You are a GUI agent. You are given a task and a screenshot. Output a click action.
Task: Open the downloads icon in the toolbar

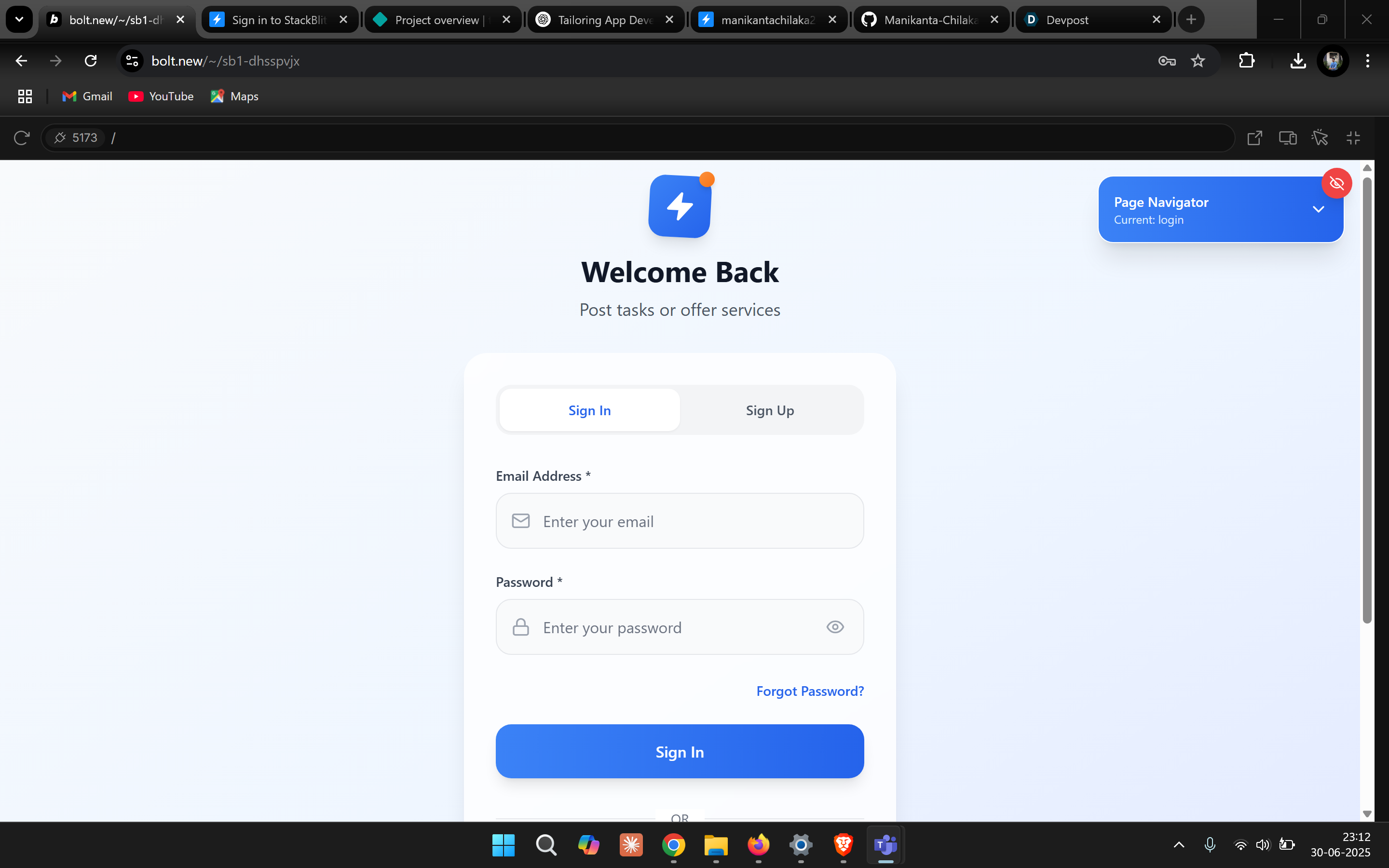coord(1298,61)
